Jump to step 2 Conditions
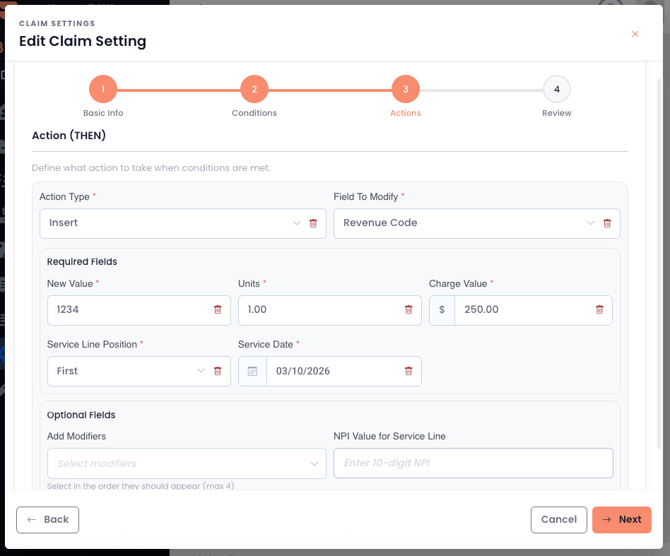The height and width of the screenshot is (556, 670). pyautogui.click(x=254, y=89)
